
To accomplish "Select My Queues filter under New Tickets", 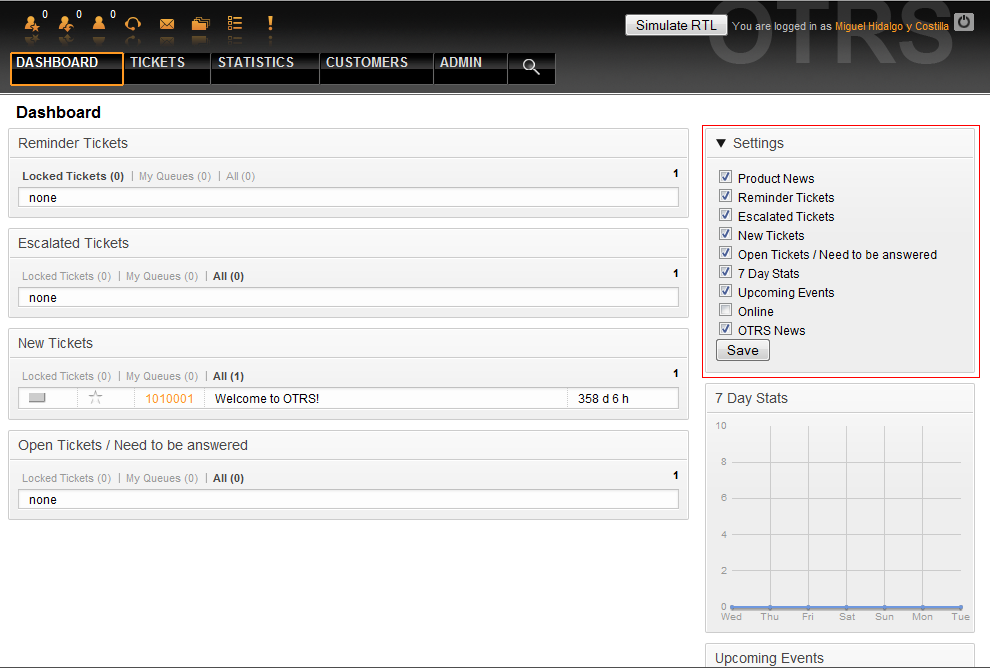I will (x=161, y=377).
